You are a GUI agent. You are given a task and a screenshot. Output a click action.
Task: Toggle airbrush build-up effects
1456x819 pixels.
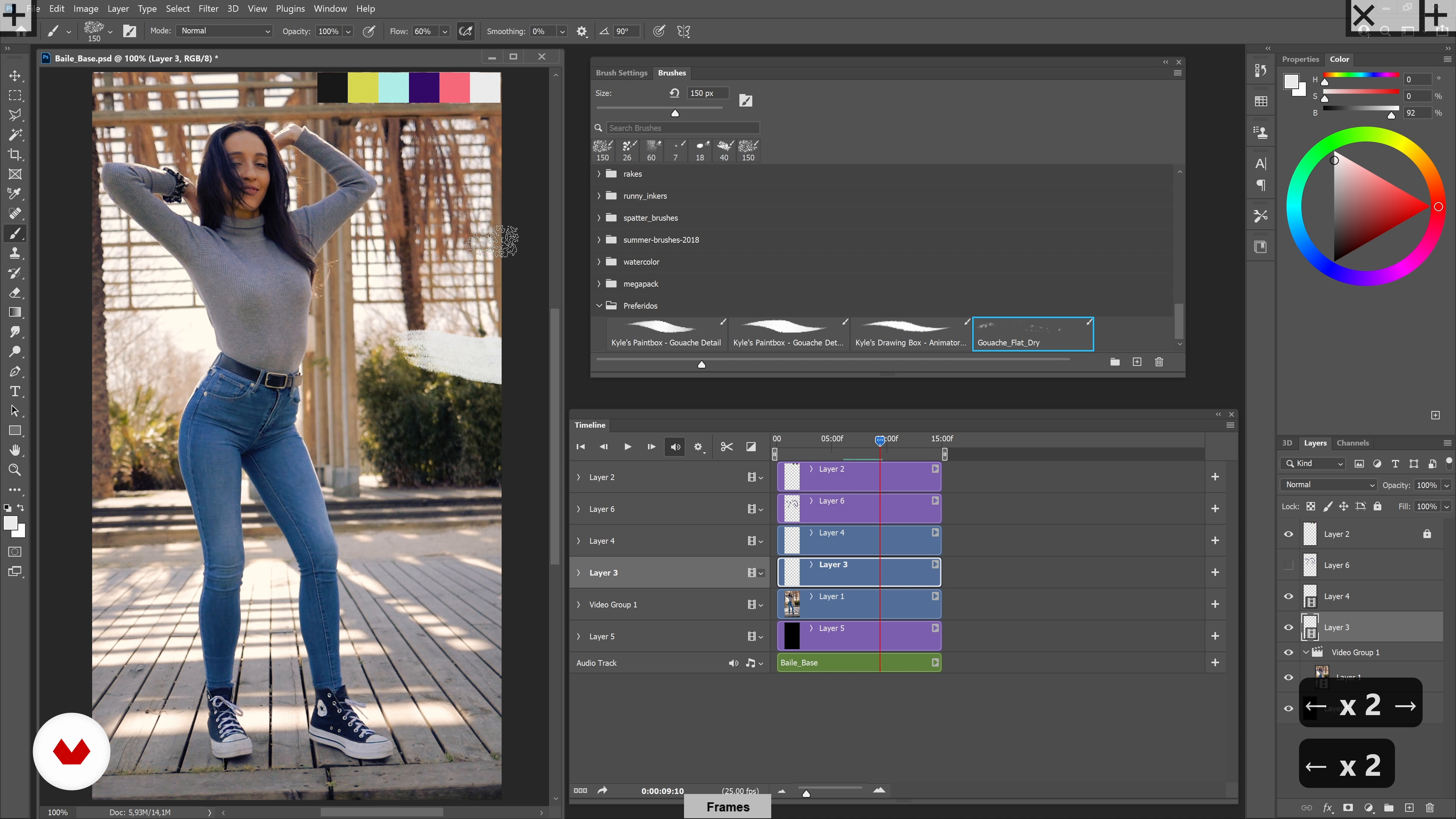pos(466,31)
